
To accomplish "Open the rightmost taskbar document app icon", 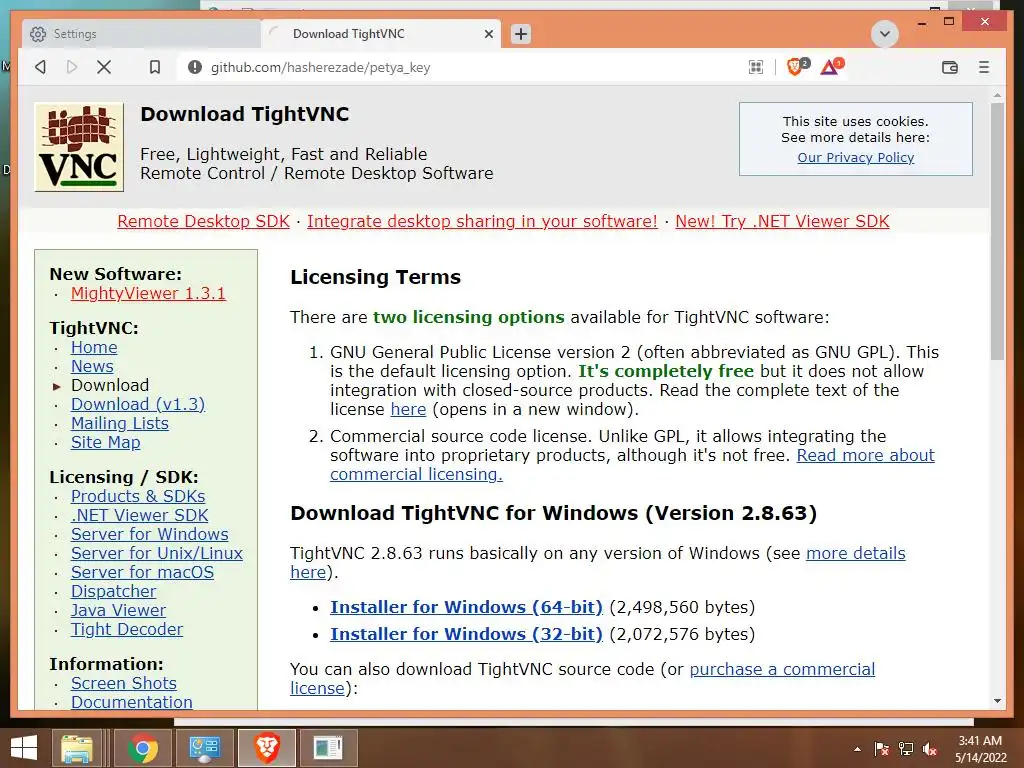I will (328, 748).
